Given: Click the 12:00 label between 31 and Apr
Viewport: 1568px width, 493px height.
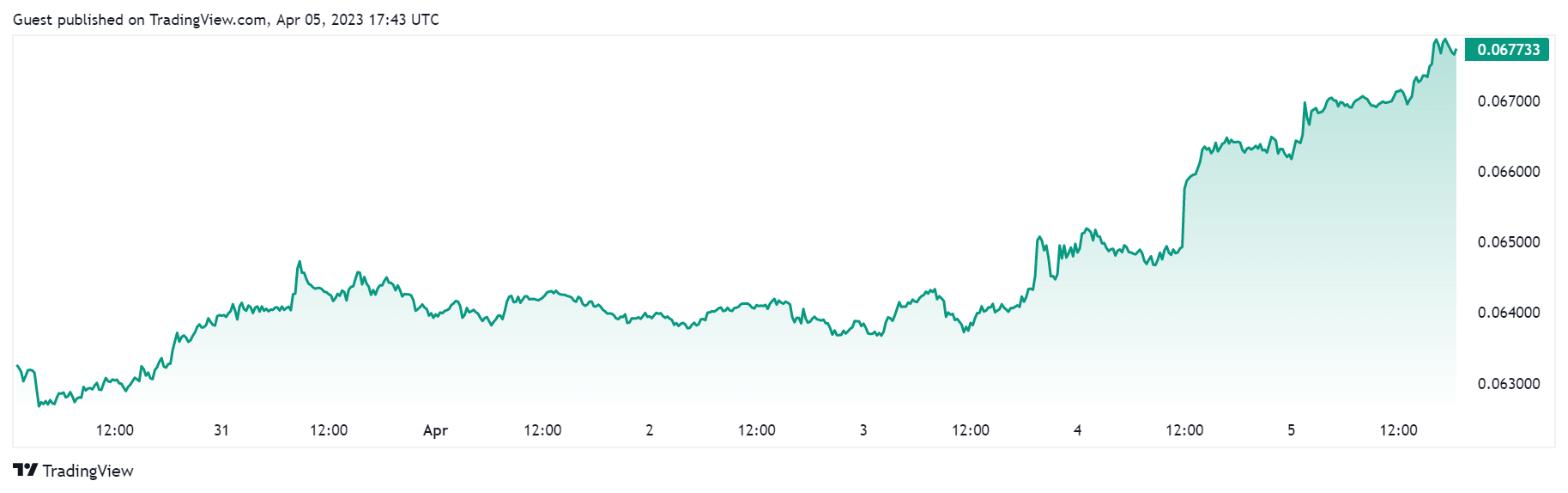Looking at the screenshot, I should [329, 430].
